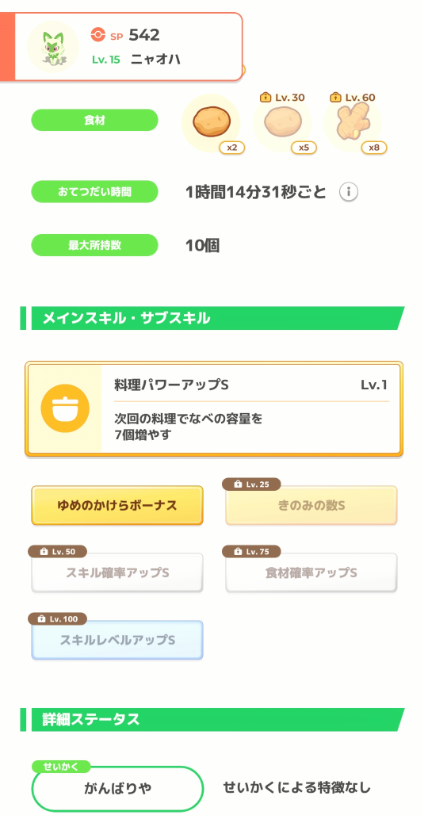This screenshot has width=423, height=817.
Task: Click the Pokéball SP icon next to 542
Action: pos(98,35)
